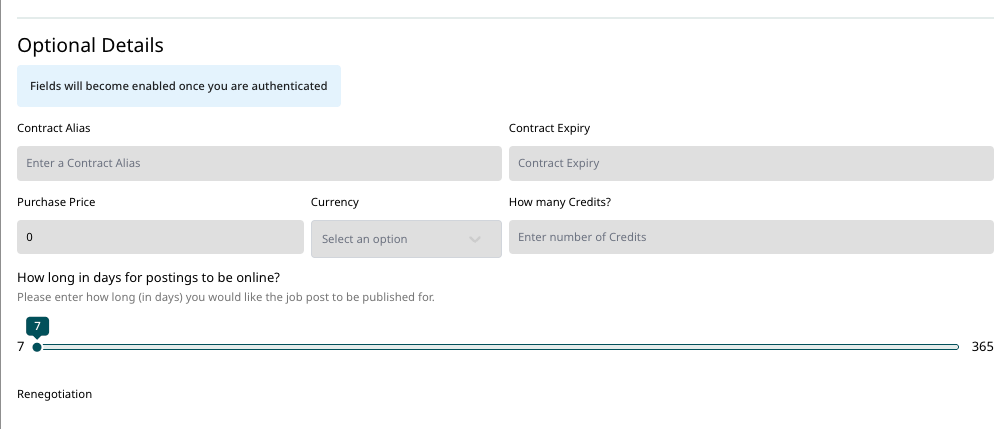
Task: Click the Purchase Price label
Action: point(56,202)
